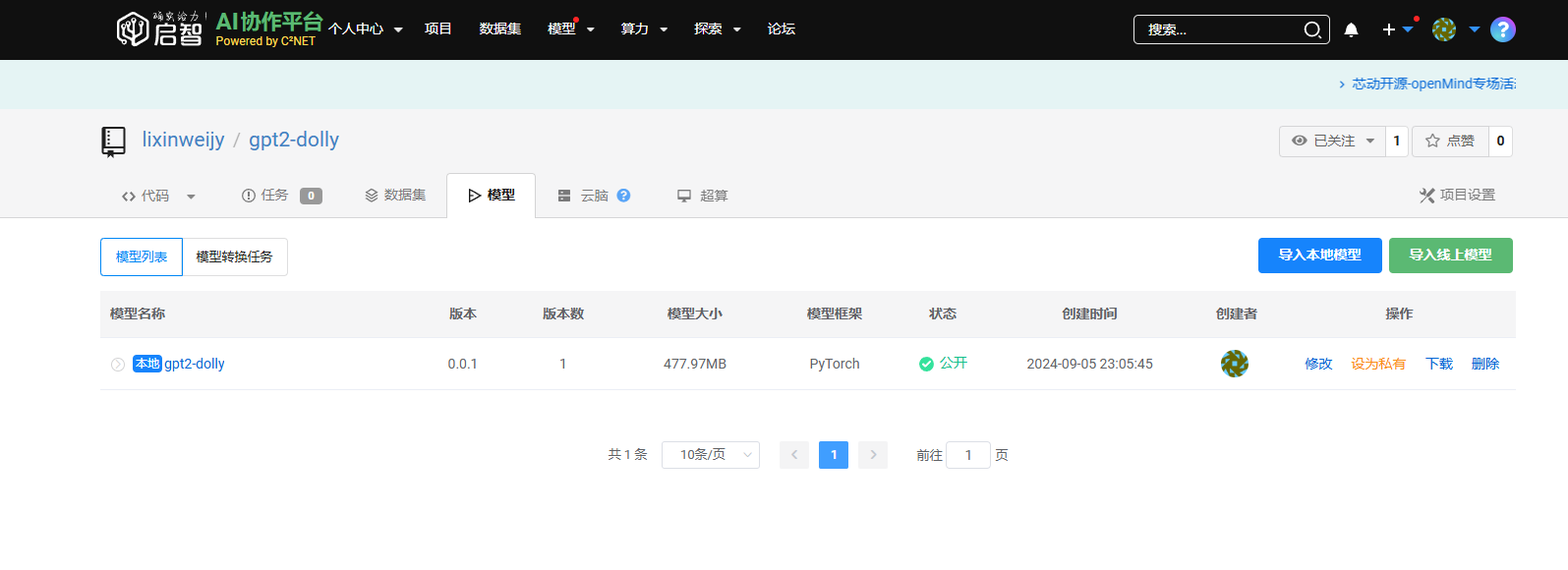Set gpt2-dolly model to private (设为私有)
1568x570 pixels.
(x=1377, y=364)
